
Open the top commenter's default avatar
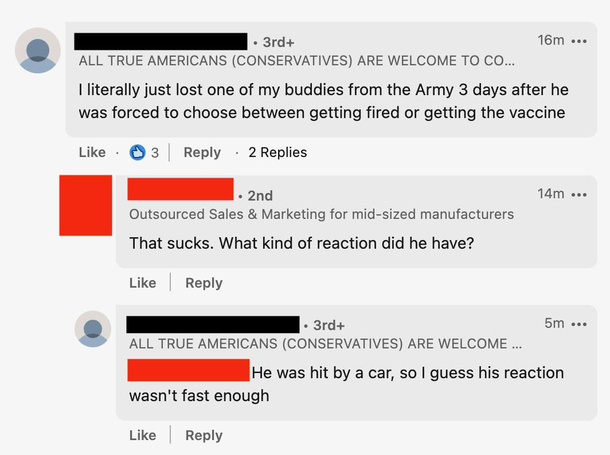[x=38, y=50]
